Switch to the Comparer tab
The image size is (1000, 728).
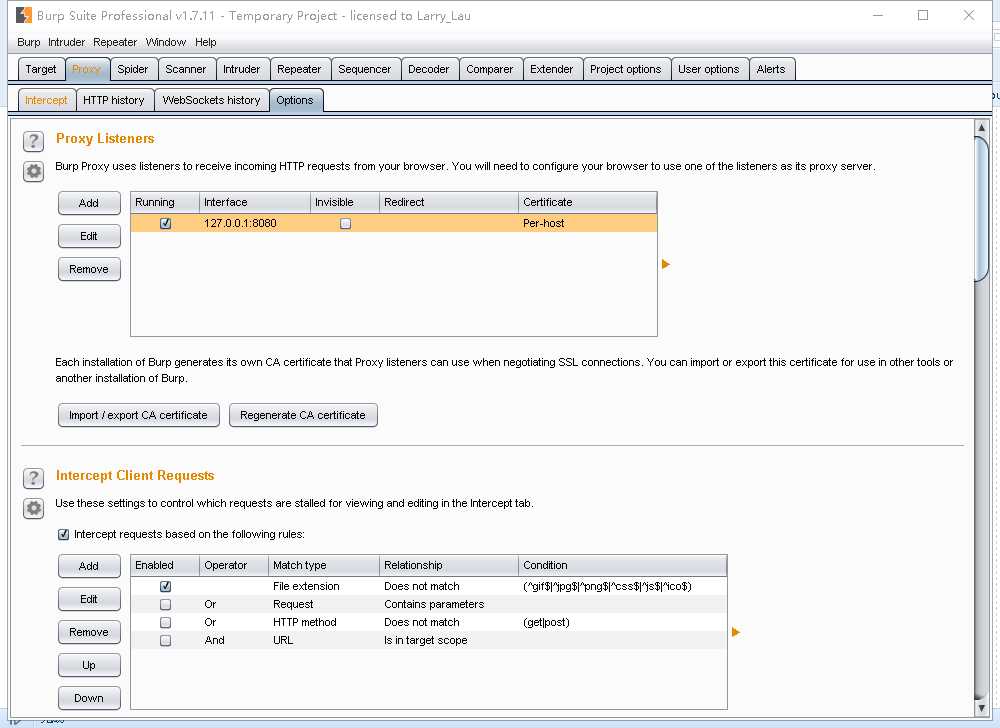[490, 69]
